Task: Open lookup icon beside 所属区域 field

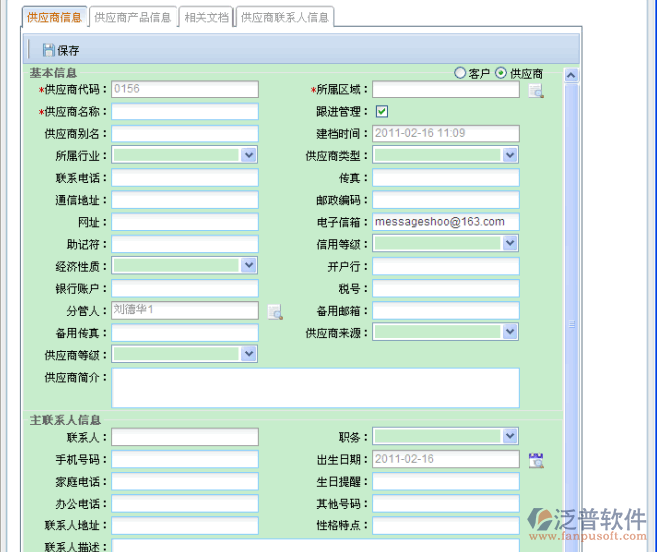Action: 536,91
